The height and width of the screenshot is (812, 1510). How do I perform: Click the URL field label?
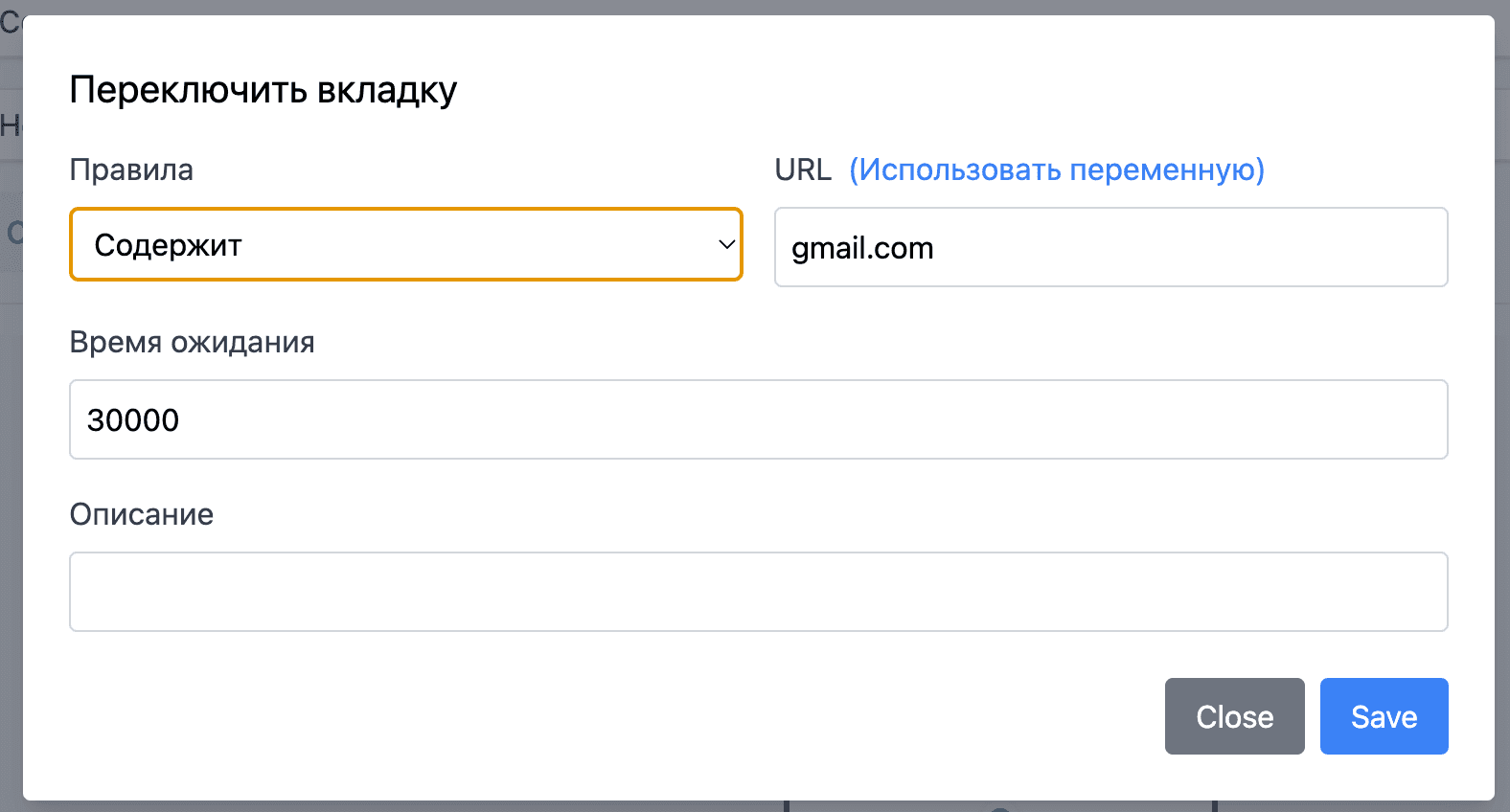point(801,169)
